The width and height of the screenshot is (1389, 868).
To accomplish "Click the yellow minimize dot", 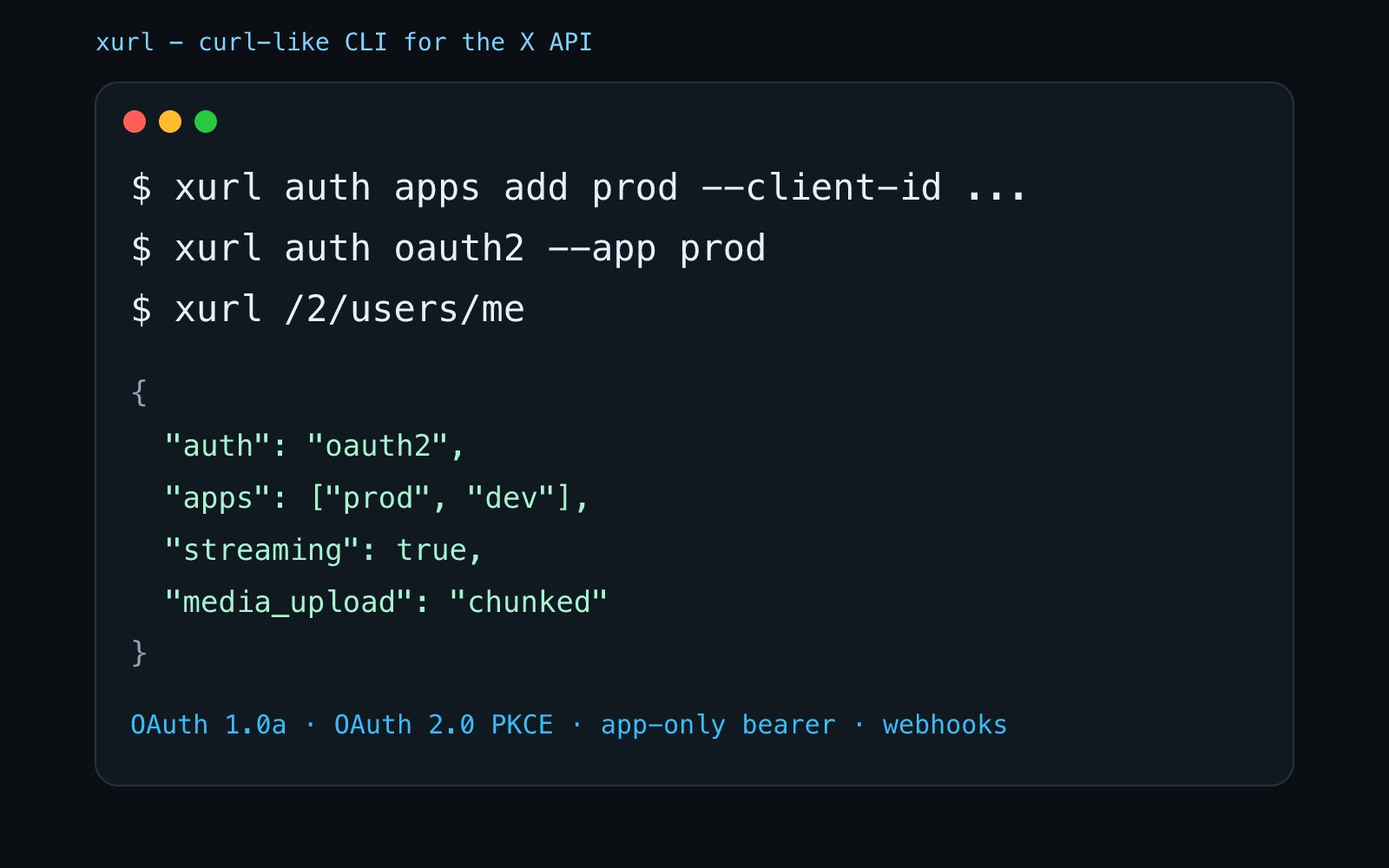I will pyautogui.click(x=170, y=122).
